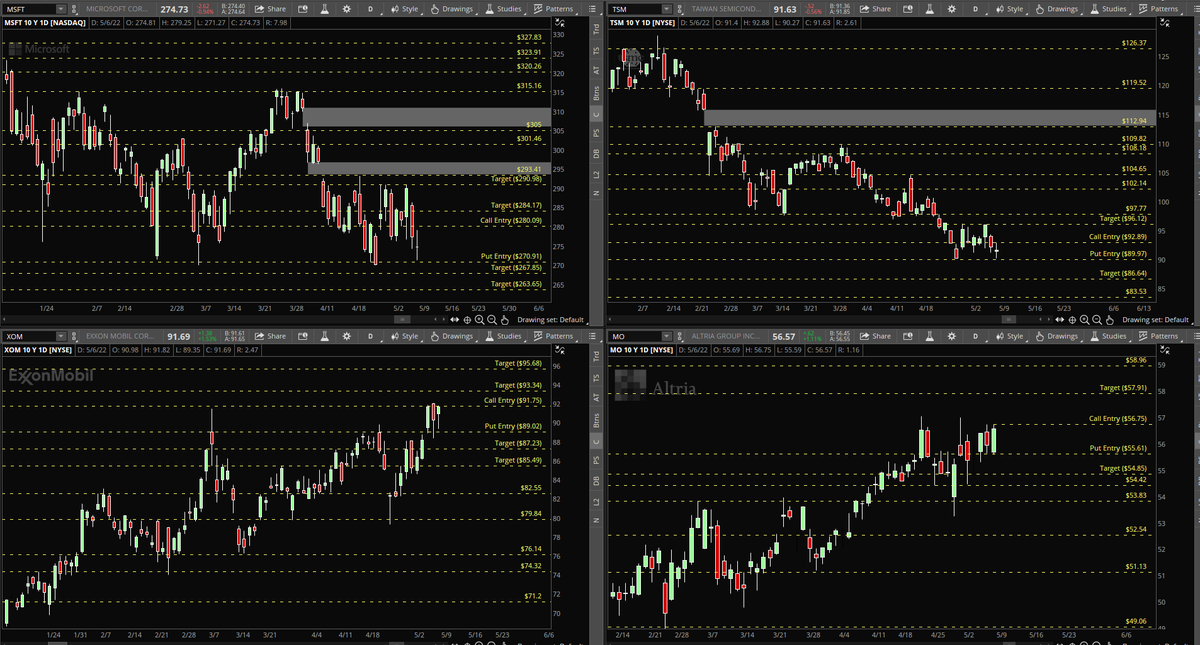Viewport: 1200px width, 645px height.
Task: Open the Studies menu in MO chart
Action: click(1108, 336)
